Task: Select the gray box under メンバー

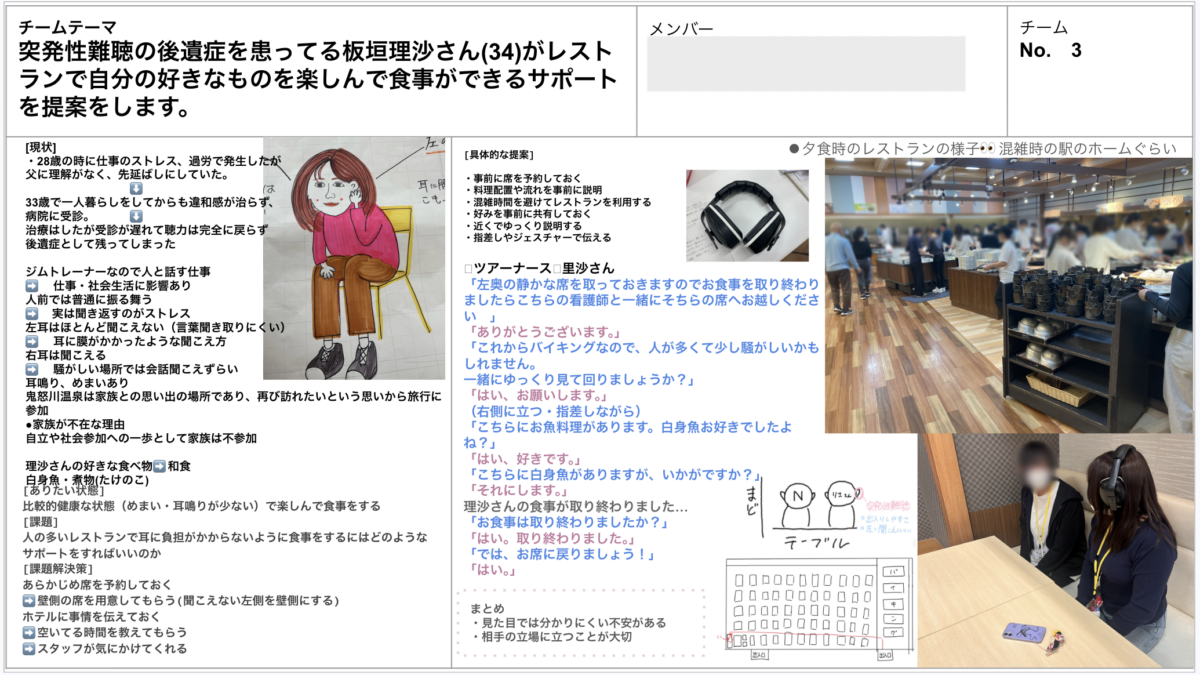Action: pyautogui.click(x=806, y=64)
